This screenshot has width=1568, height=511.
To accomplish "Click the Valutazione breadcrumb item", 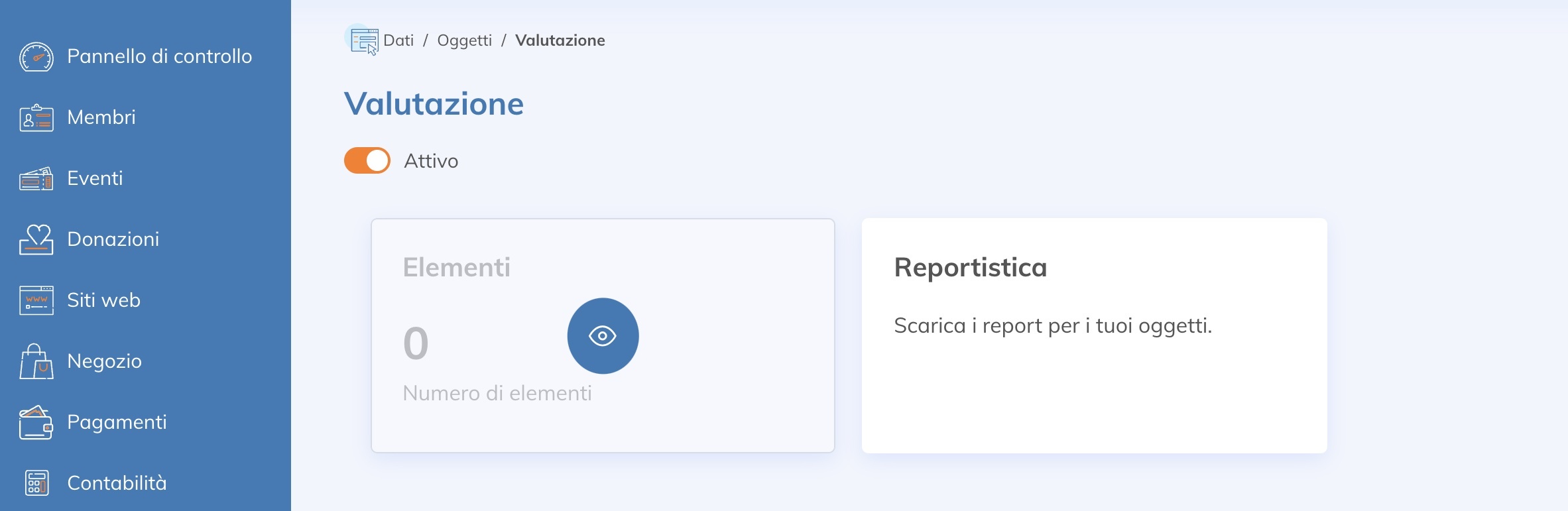I will pos(560,40).
